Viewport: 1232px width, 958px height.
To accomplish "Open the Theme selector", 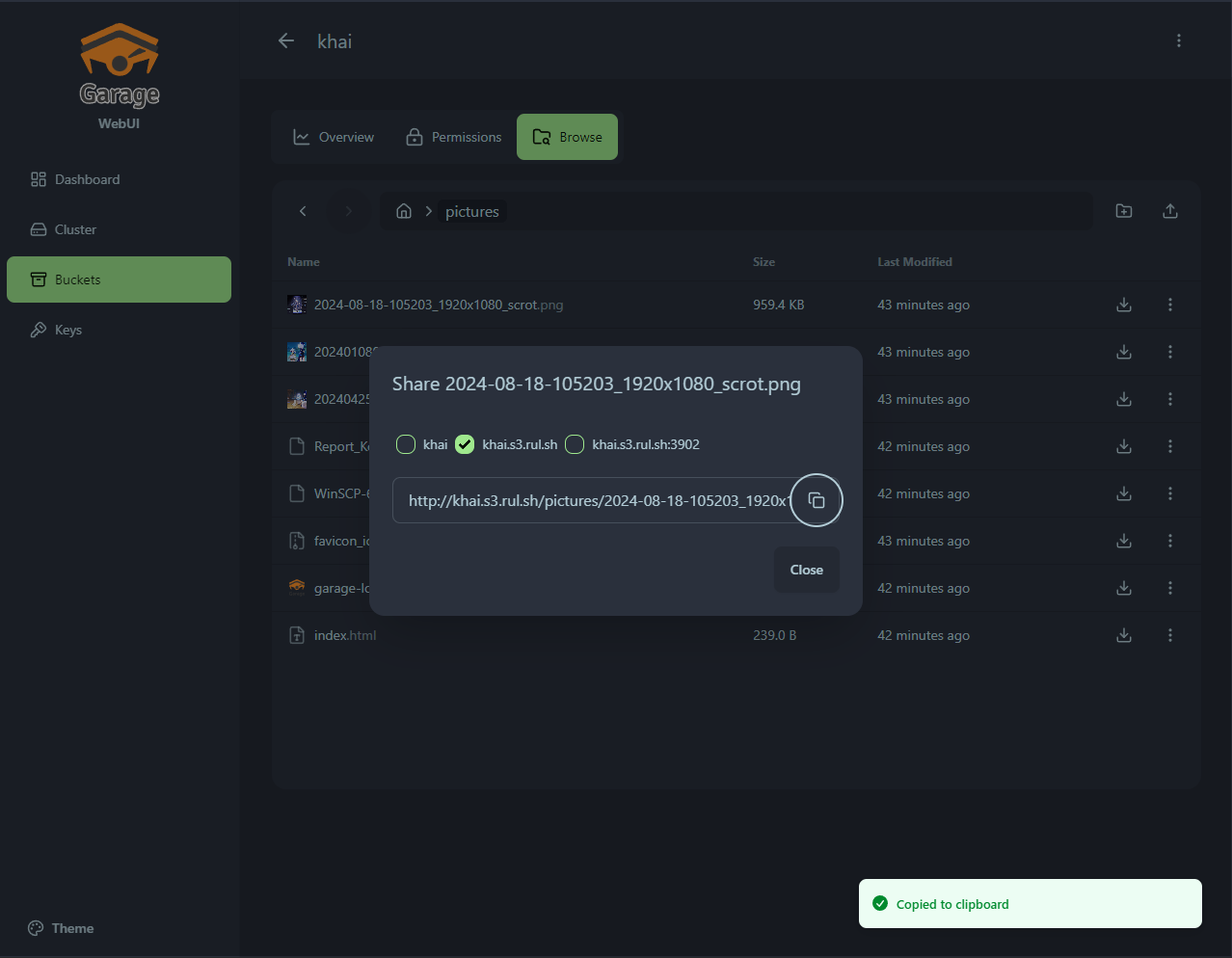I will [62, 928].
